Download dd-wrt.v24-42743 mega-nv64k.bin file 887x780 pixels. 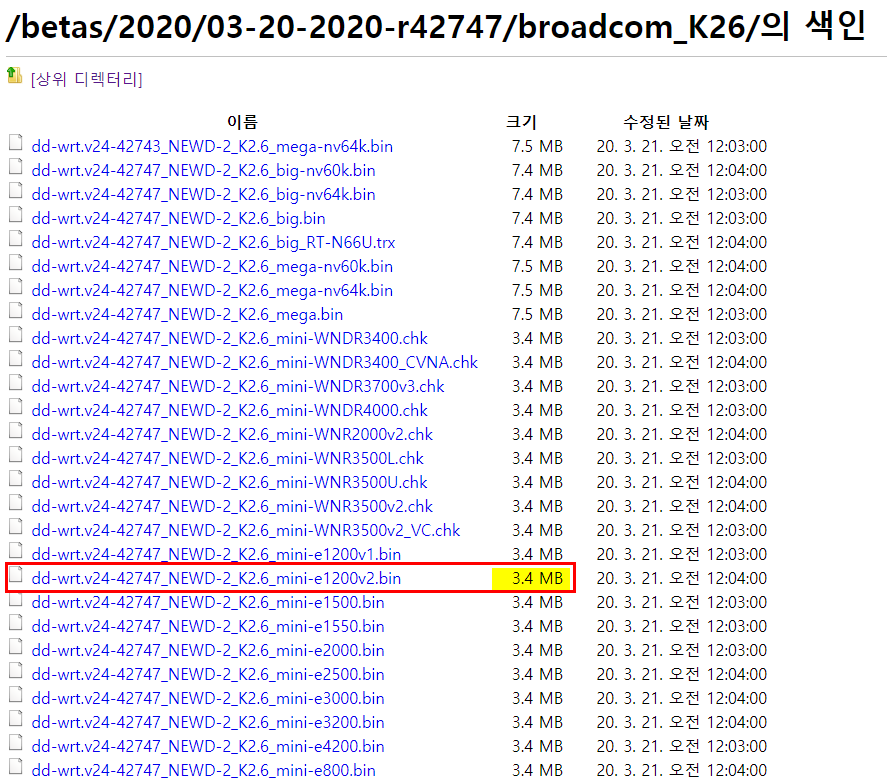click(x=212, y=146)
